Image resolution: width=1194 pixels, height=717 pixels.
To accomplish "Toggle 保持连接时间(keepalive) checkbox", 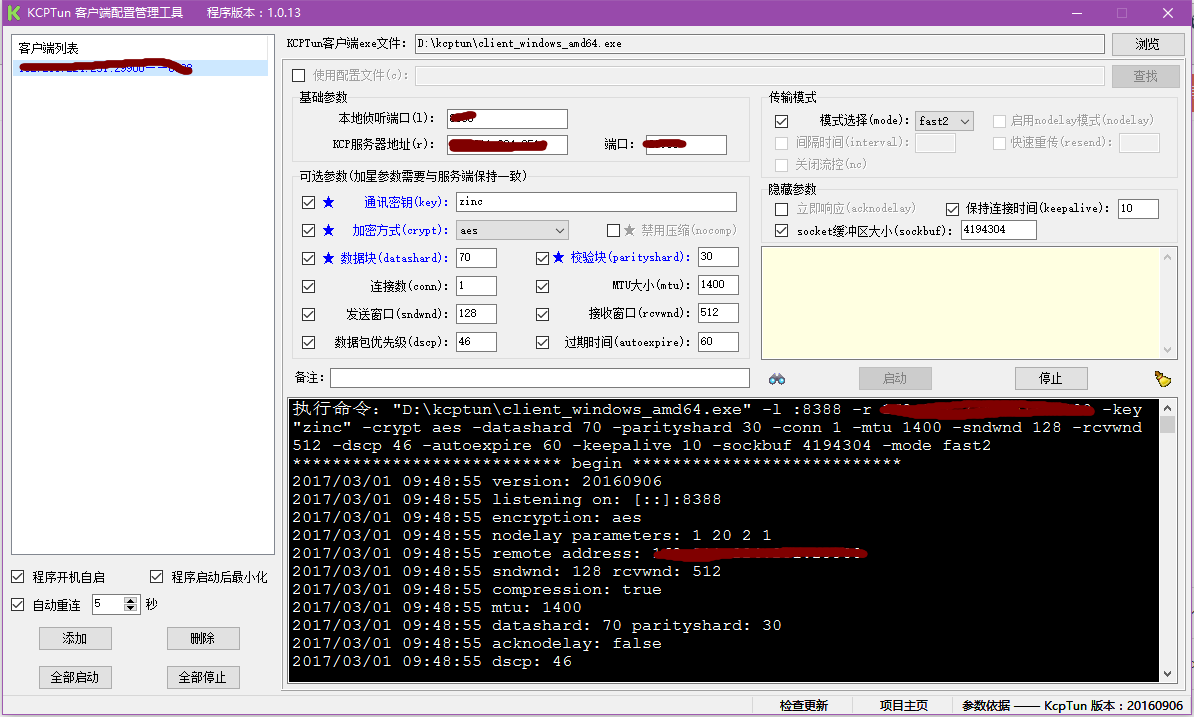I will [952, 209].
